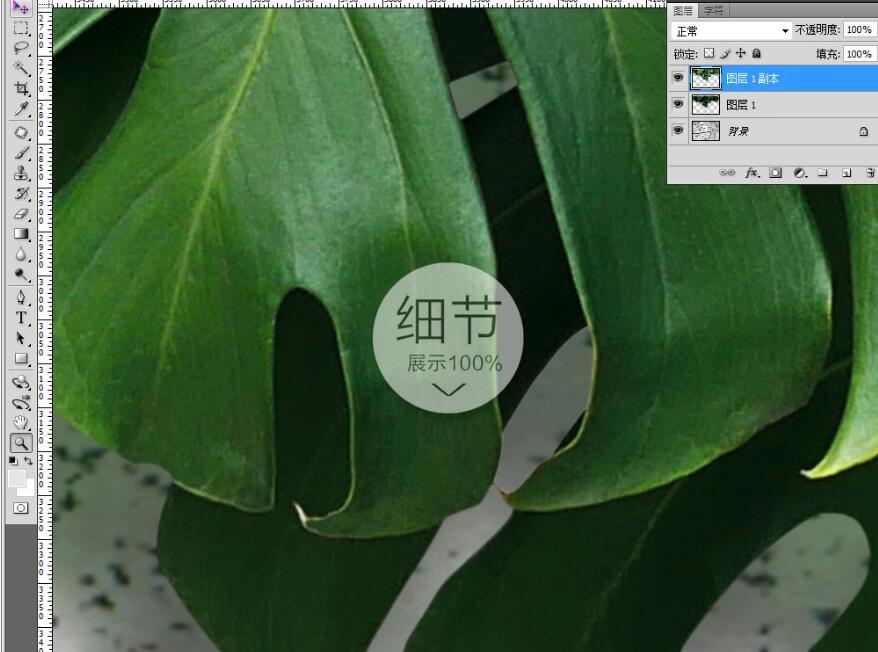878x652 pixels.
Task: Create a new layer group folder
Action: pos(822,173)
